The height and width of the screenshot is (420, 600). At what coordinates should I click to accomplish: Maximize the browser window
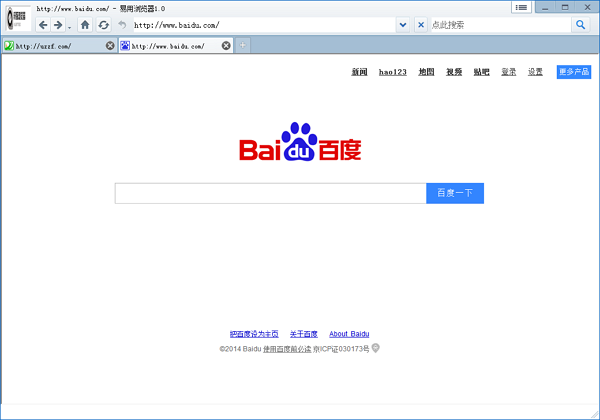565,7
